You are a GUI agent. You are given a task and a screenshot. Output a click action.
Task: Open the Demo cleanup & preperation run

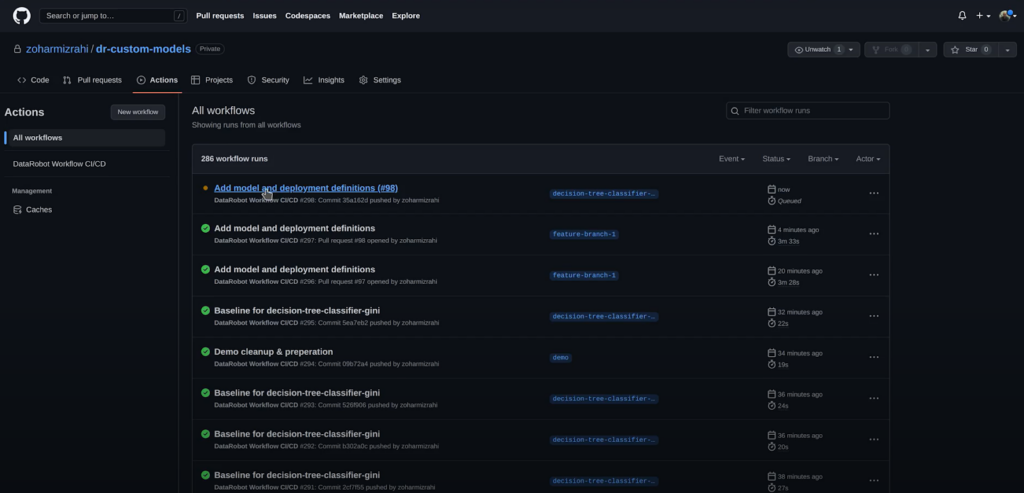(x=273, y=352)
